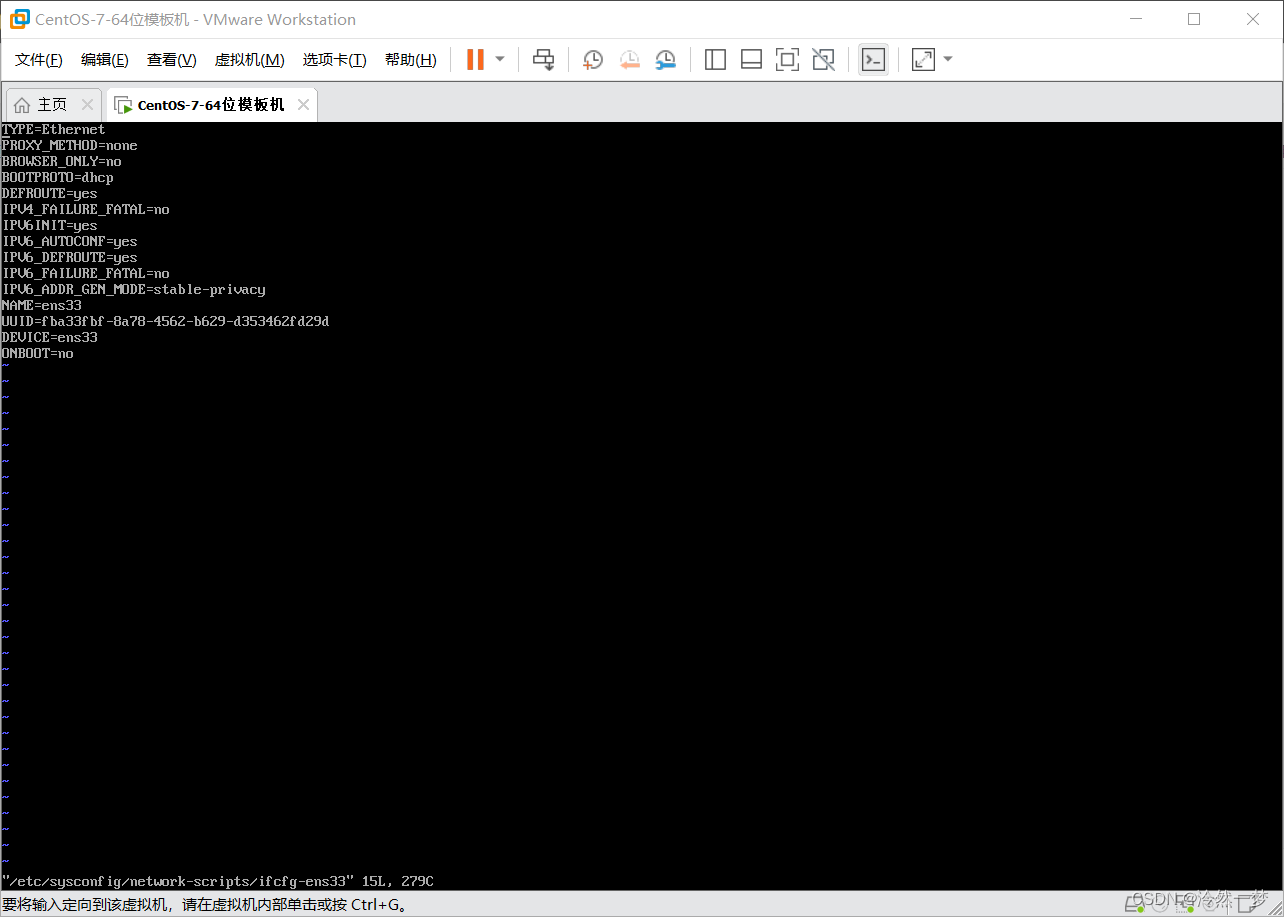The image size is (1284, 917).
Task: Open the snapshot manager
Action: 666,60
